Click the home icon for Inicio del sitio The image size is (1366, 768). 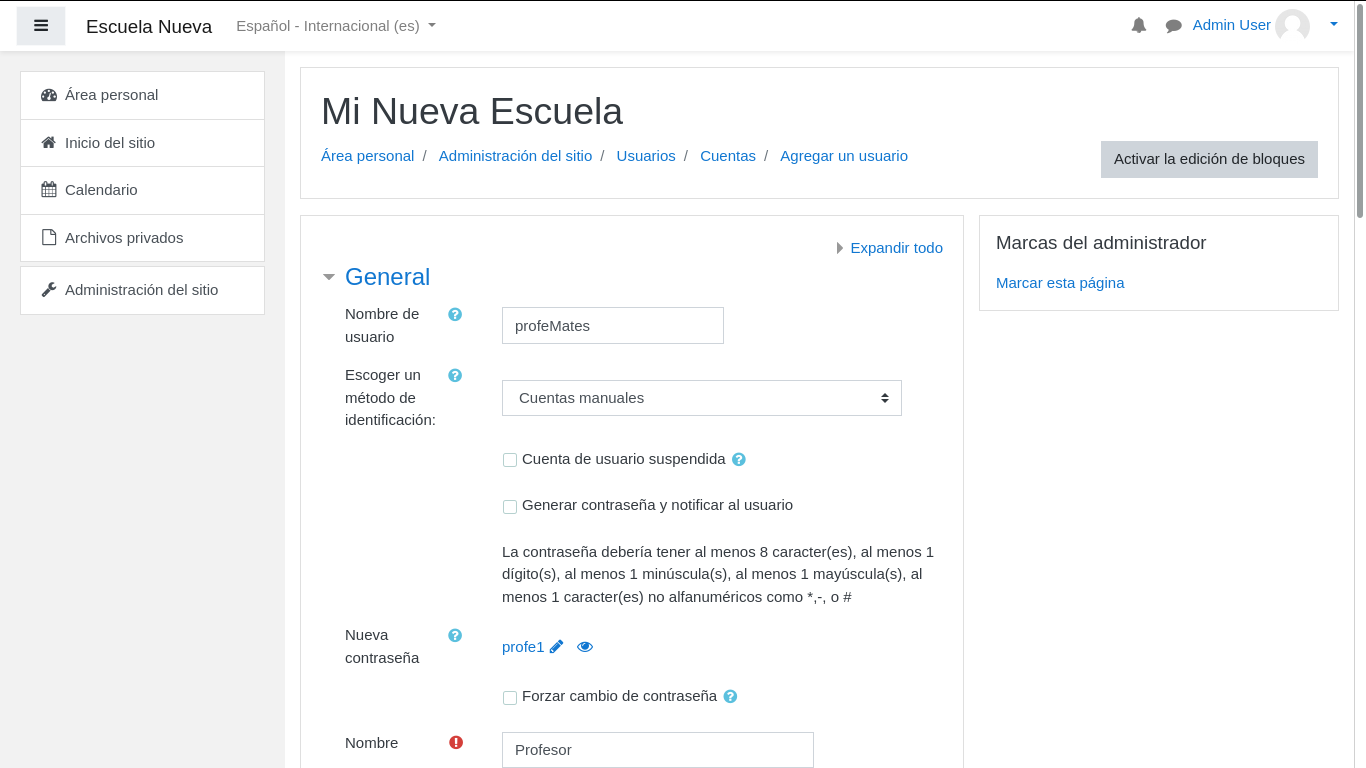point(49,143)
